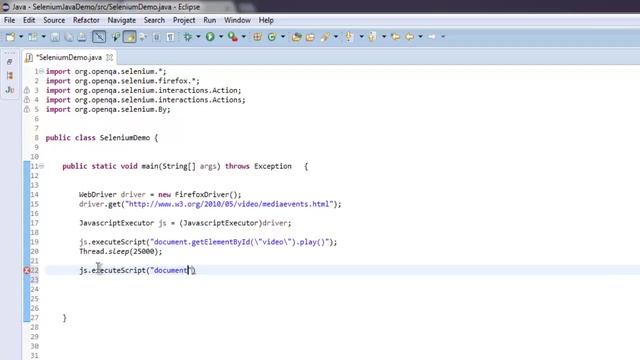Click the Search flashlight icon

pyautogui.click(x=325, y=37)
